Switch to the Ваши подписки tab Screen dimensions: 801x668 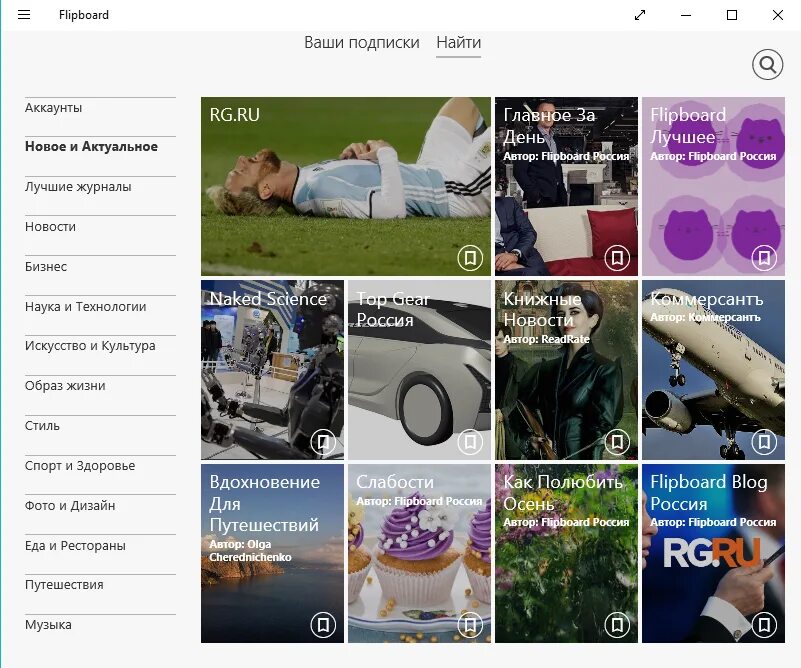[362, 43]
